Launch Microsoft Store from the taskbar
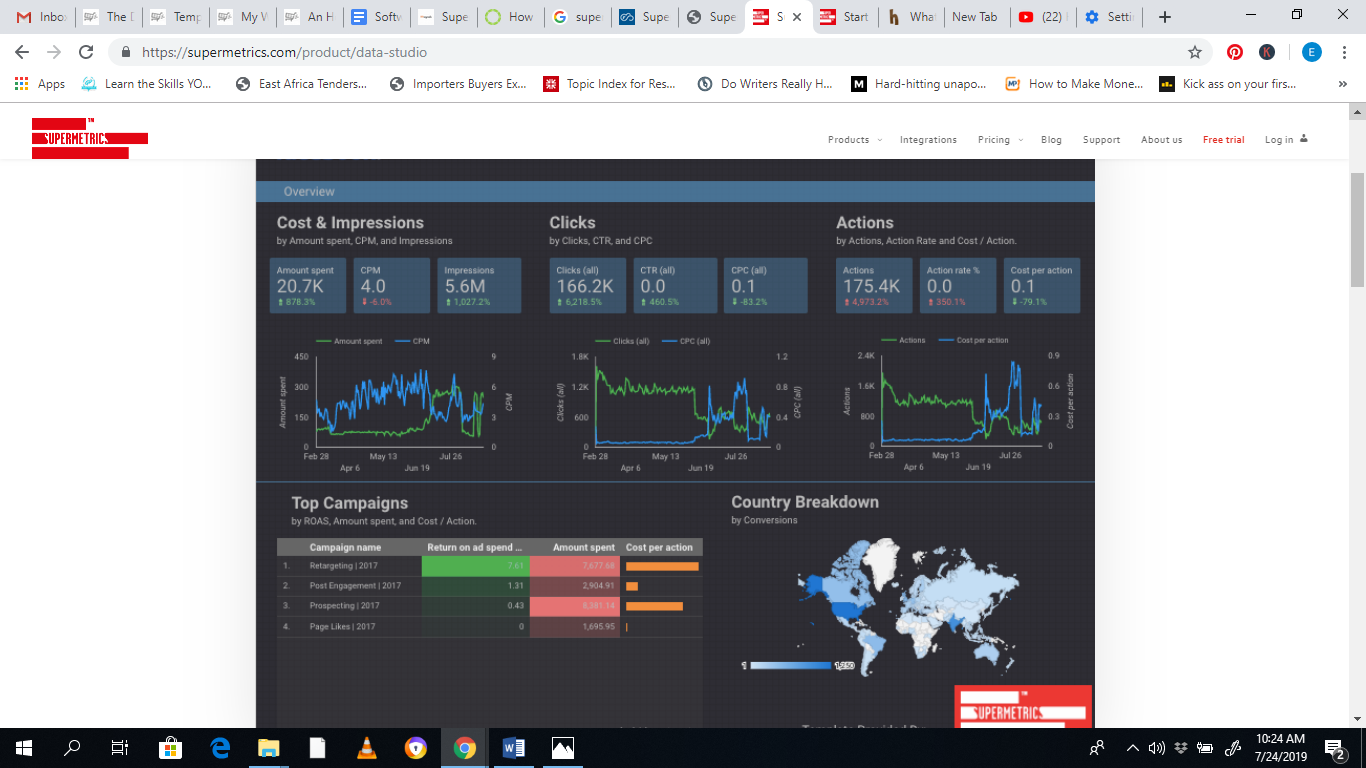Viewport: 1366px width, 768px height. click(x=170, y=748)
